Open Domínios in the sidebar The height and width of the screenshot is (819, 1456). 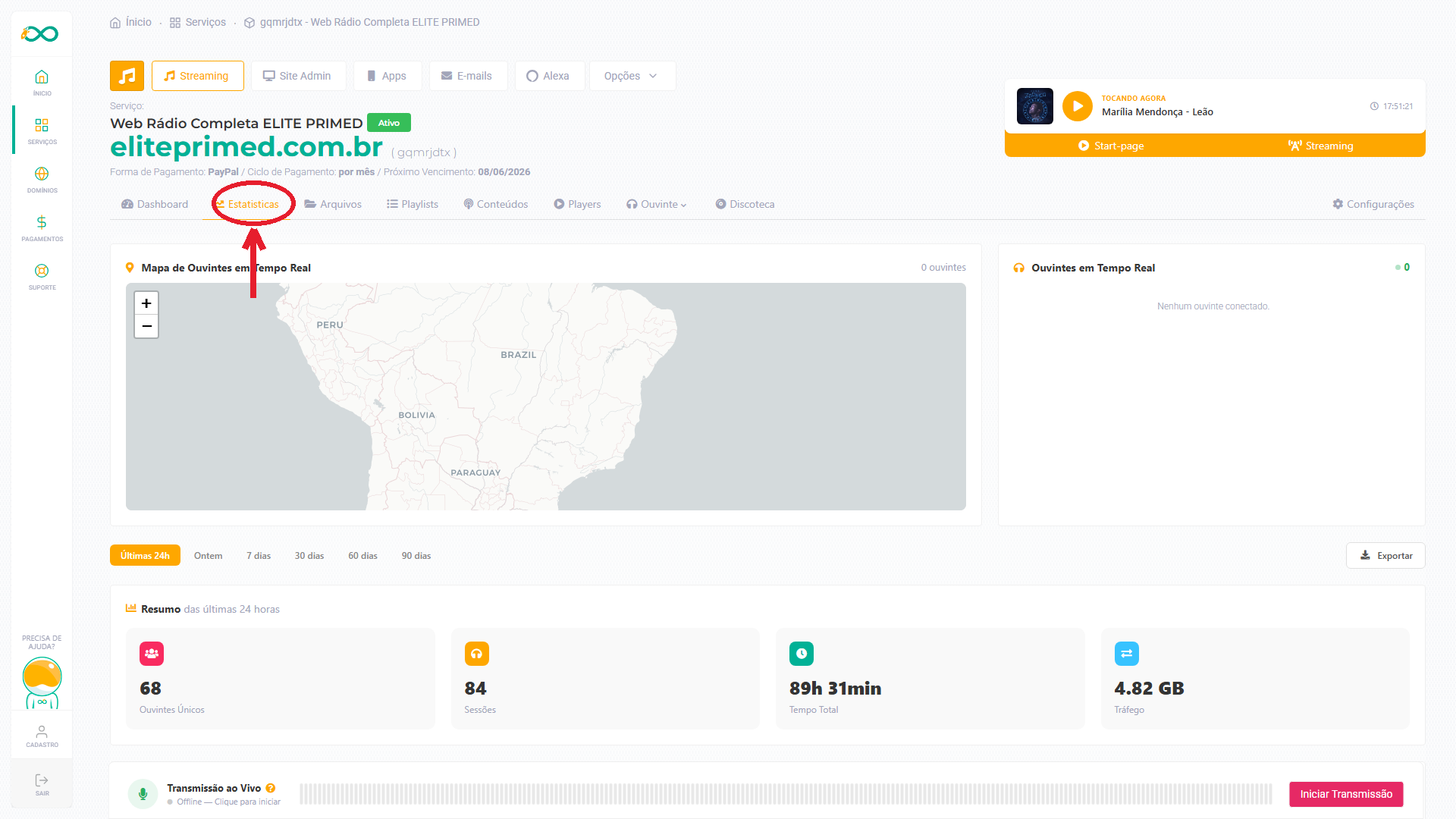(42, 179)
